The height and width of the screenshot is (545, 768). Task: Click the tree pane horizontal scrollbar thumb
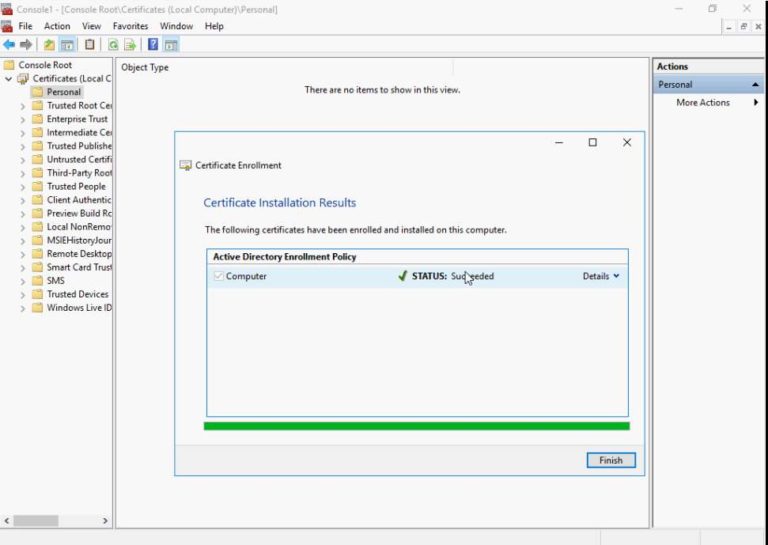pyautogui.click(x=36, y=521)
